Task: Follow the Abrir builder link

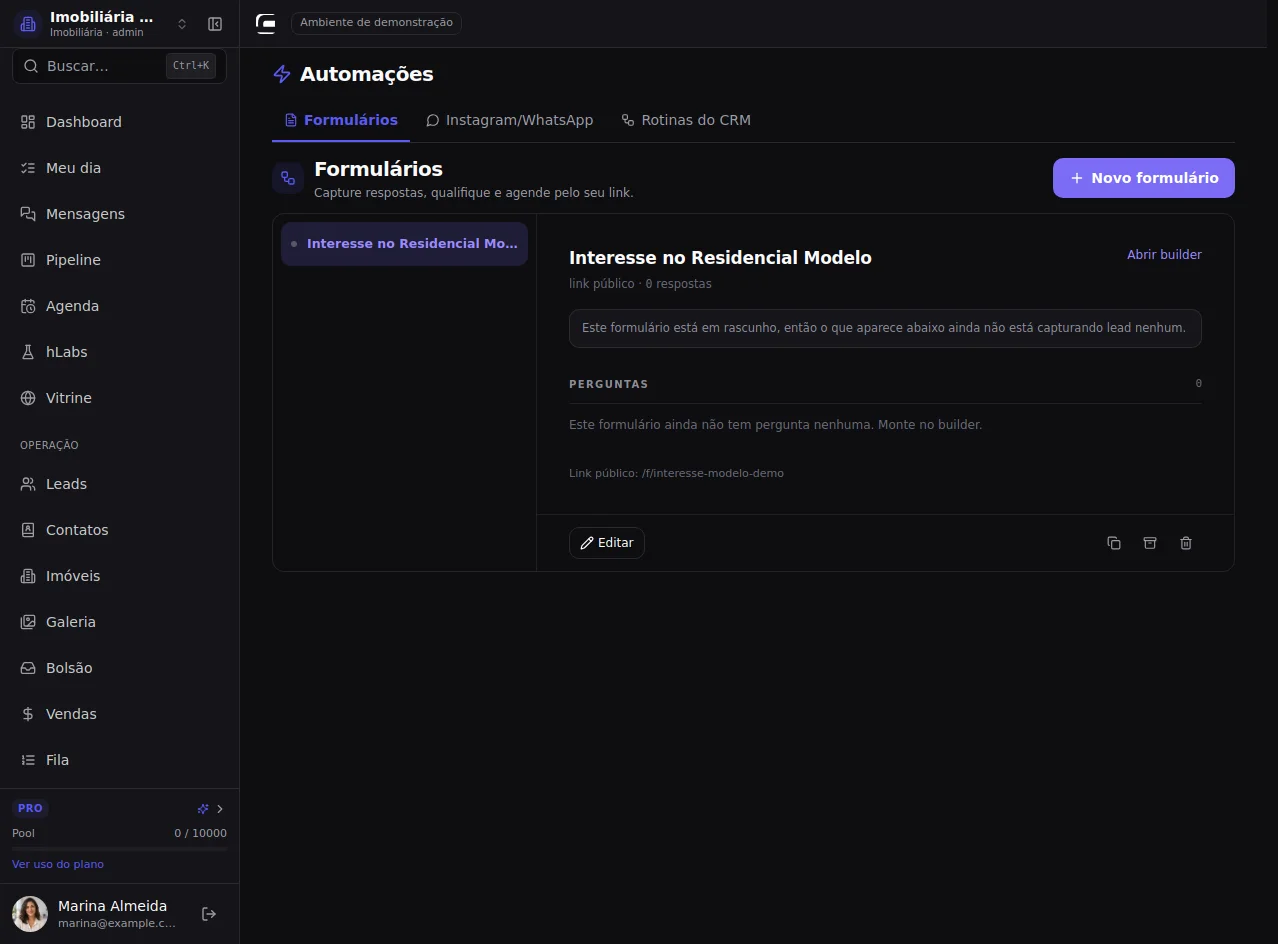Action: (x=1164, y=255)
